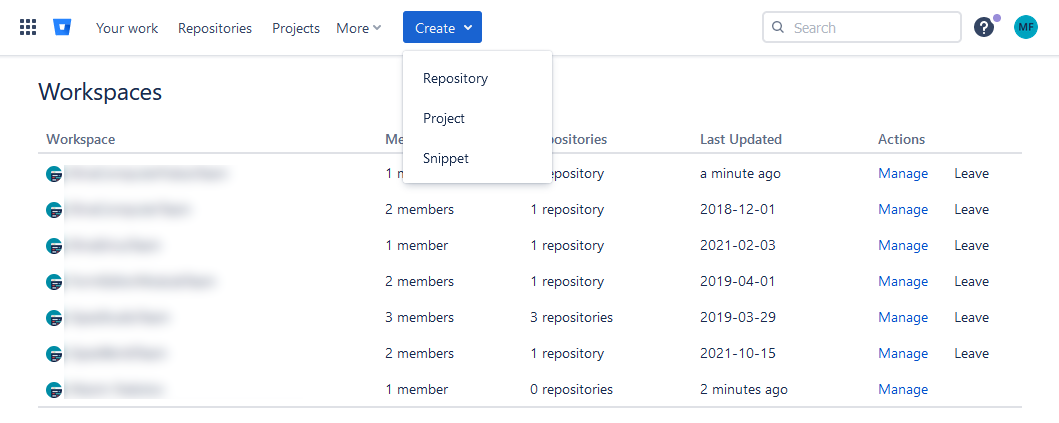Screen dimensions: 1059x423
Task: Choose Project from the Create menu
Action: [477, 118]
